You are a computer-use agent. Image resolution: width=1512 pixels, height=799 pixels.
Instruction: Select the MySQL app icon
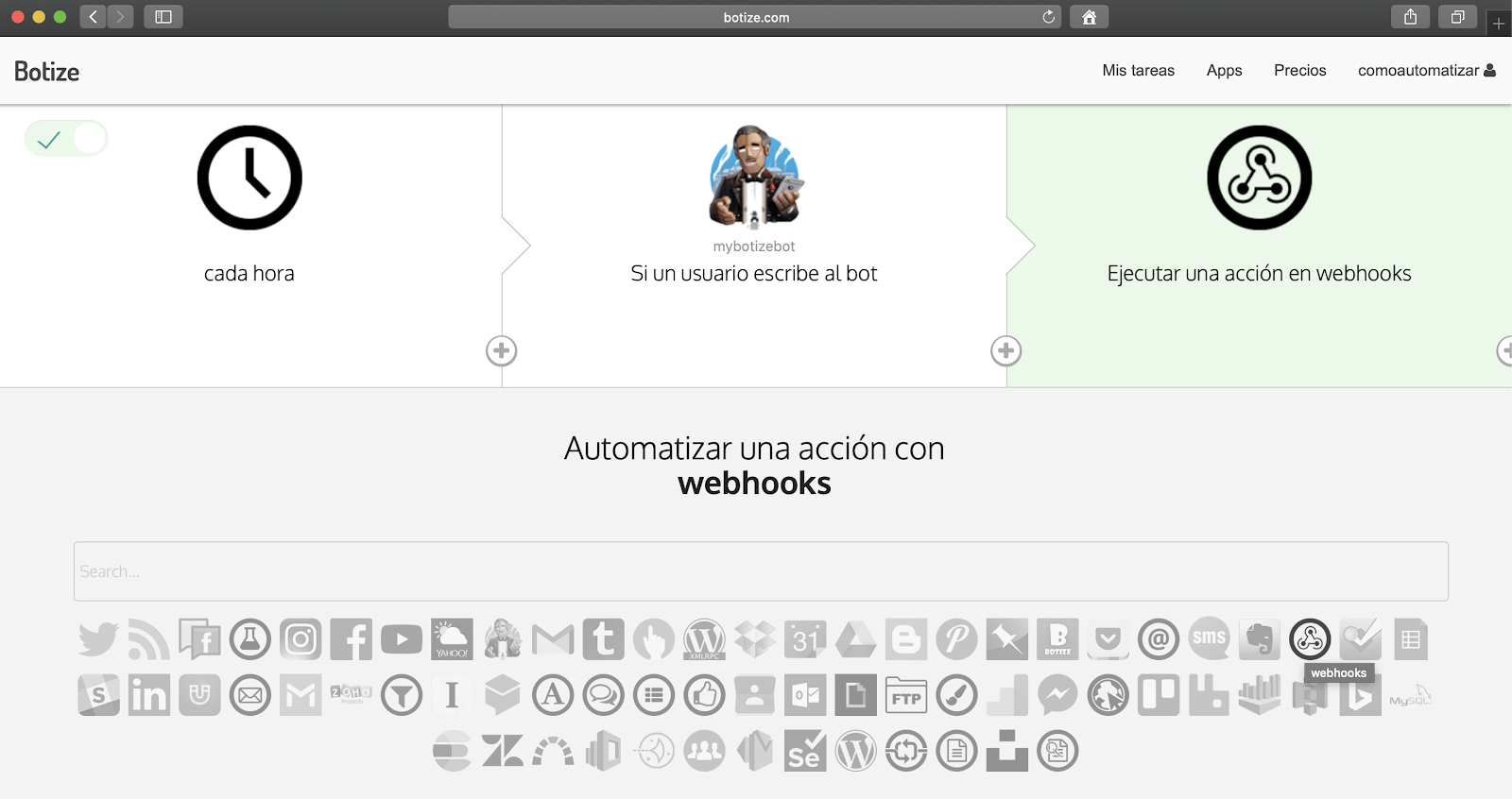pos(1411,696)
